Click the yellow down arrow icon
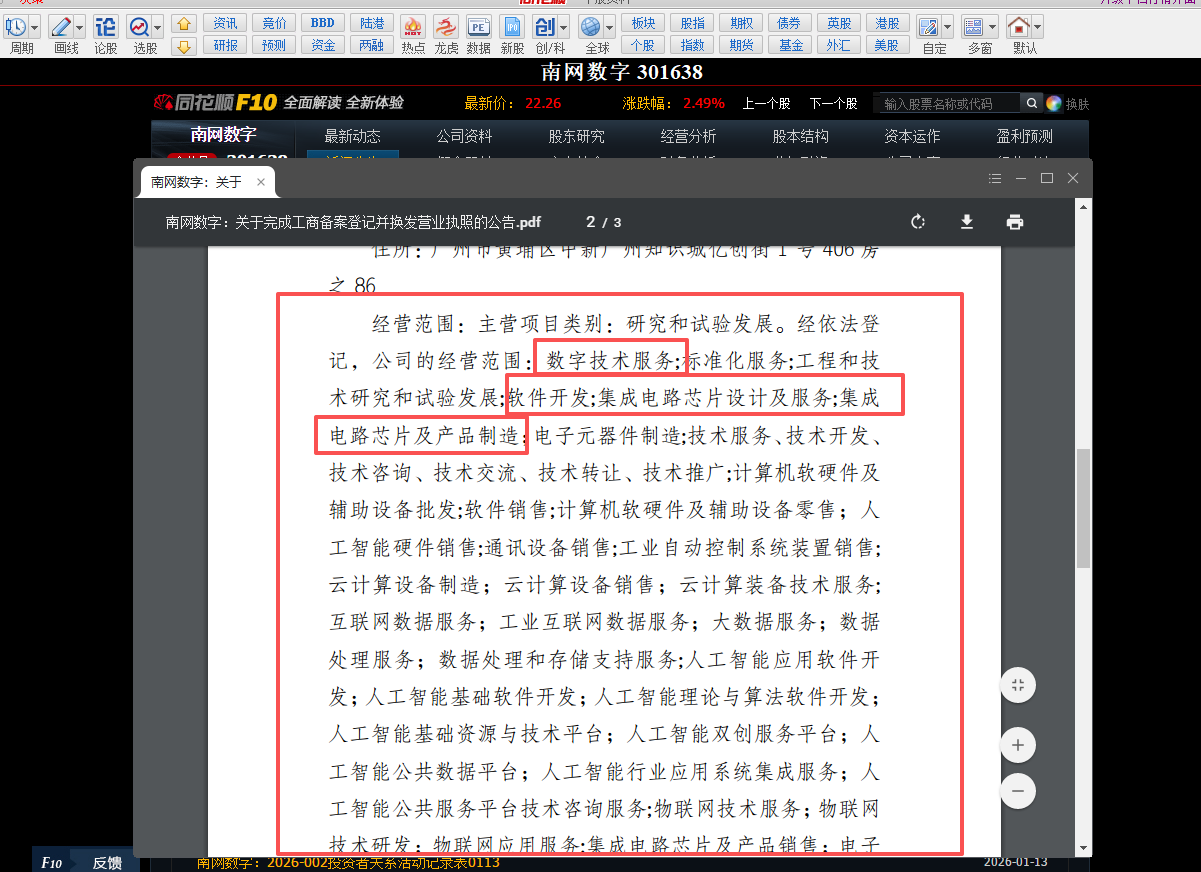Image resolution: width=1201 pixels, height=872 pixels. pyautogui.click(x=183, y=46)
